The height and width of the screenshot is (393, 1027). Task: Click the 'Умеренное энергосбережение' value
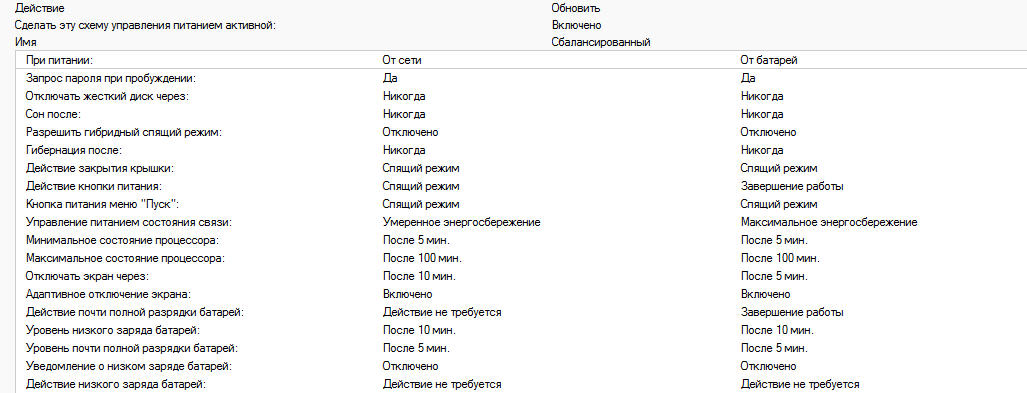[462, 223]
